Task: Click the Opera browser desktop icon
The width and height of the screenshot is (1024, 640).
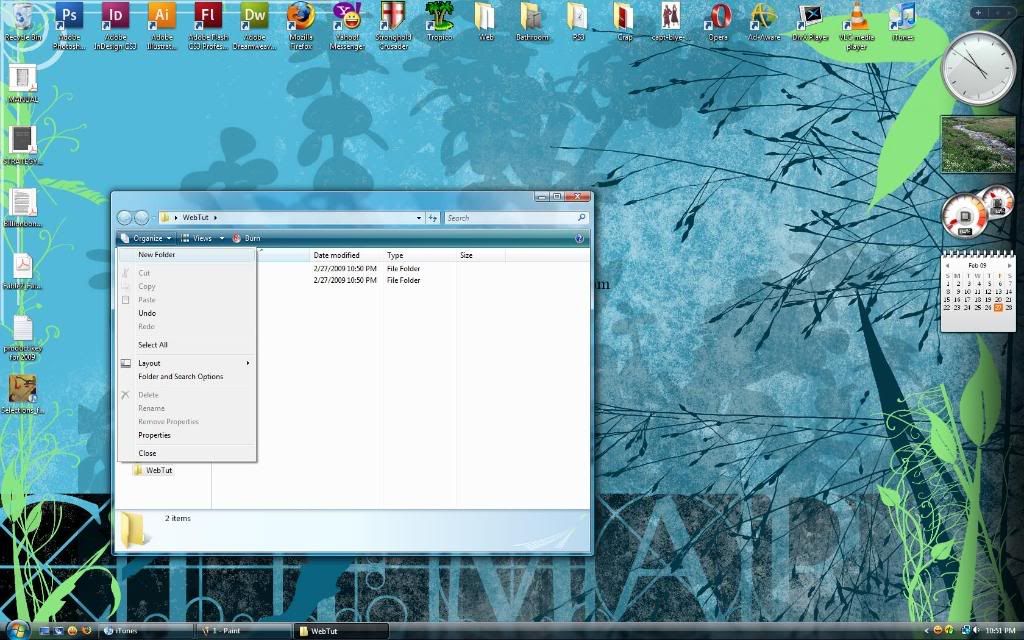Action: (x=717, y=16)
